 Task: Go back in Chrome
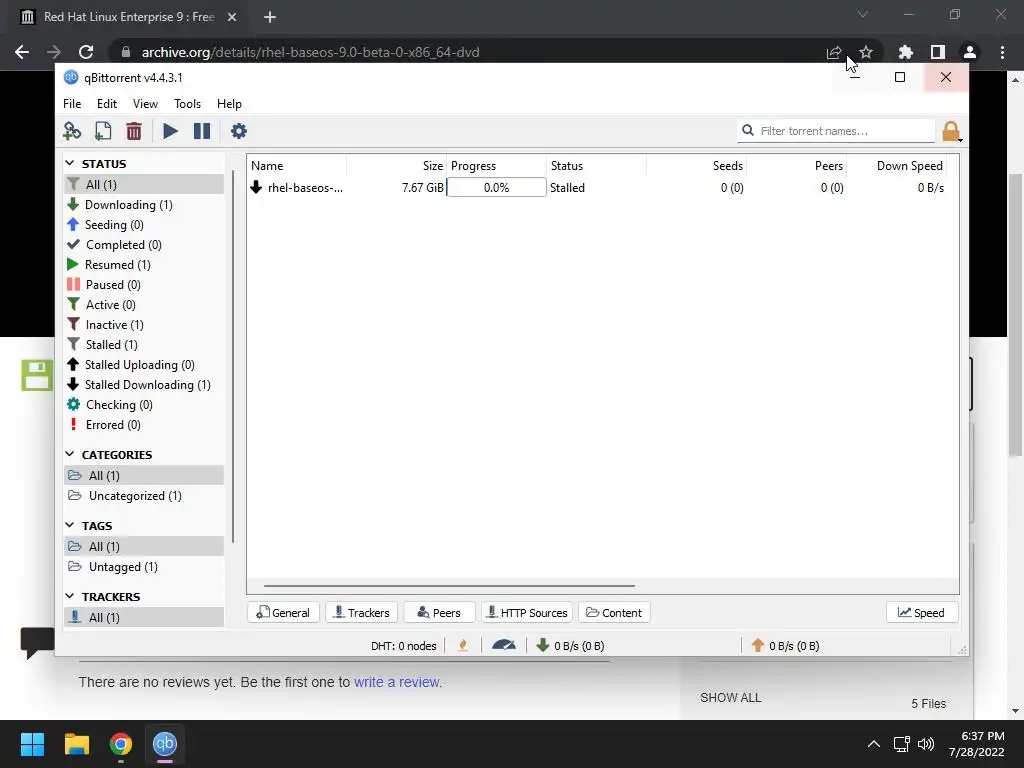pos(22,52)
